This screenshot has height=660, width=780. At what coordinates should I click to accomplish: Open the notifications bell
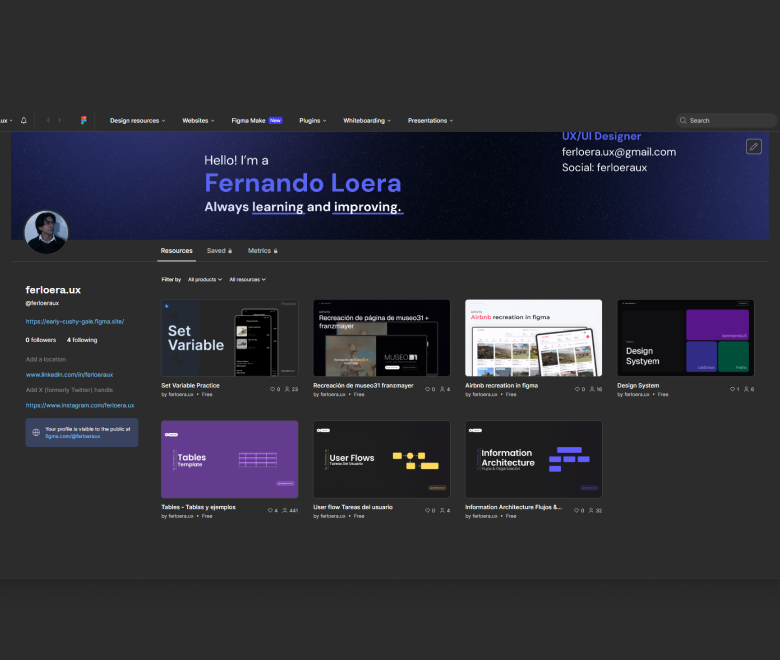click(24, 120)
